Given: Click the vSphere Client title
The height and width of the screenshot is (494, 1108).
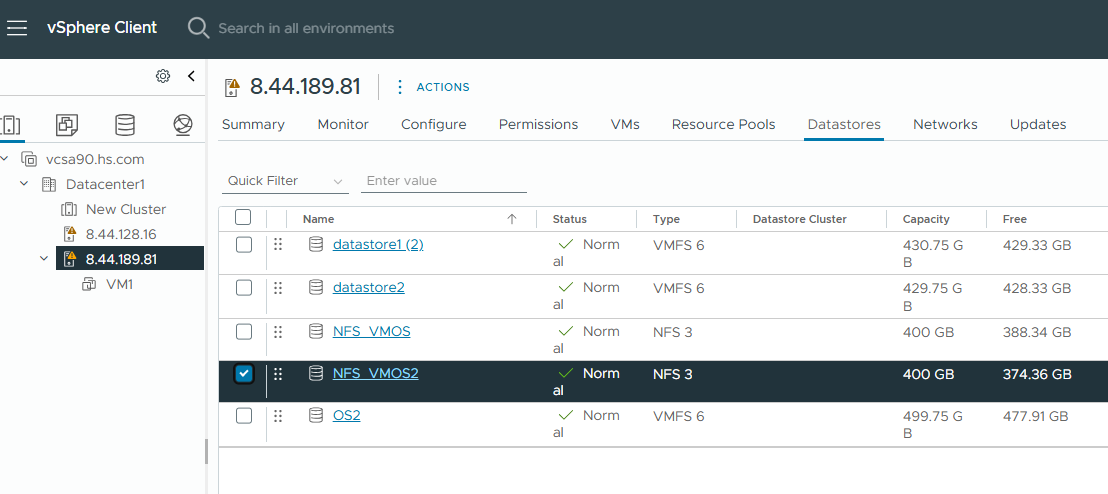Looking at the screenshot, I should point(102,28).
